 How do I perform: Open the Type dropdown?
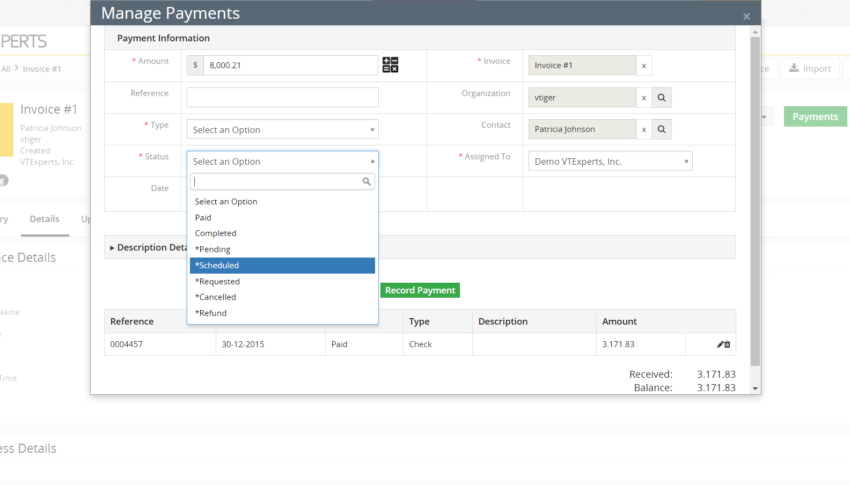[x=282, y=130]
